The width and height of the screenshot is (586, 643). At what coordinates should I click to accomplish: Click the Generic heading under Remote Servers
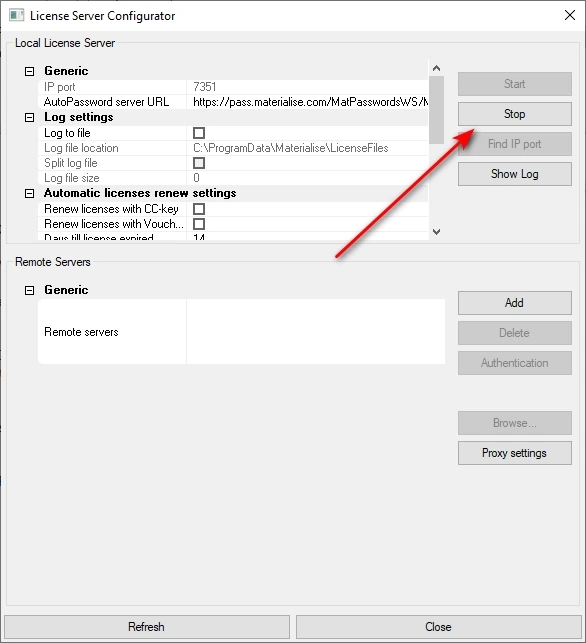(66, 290)
